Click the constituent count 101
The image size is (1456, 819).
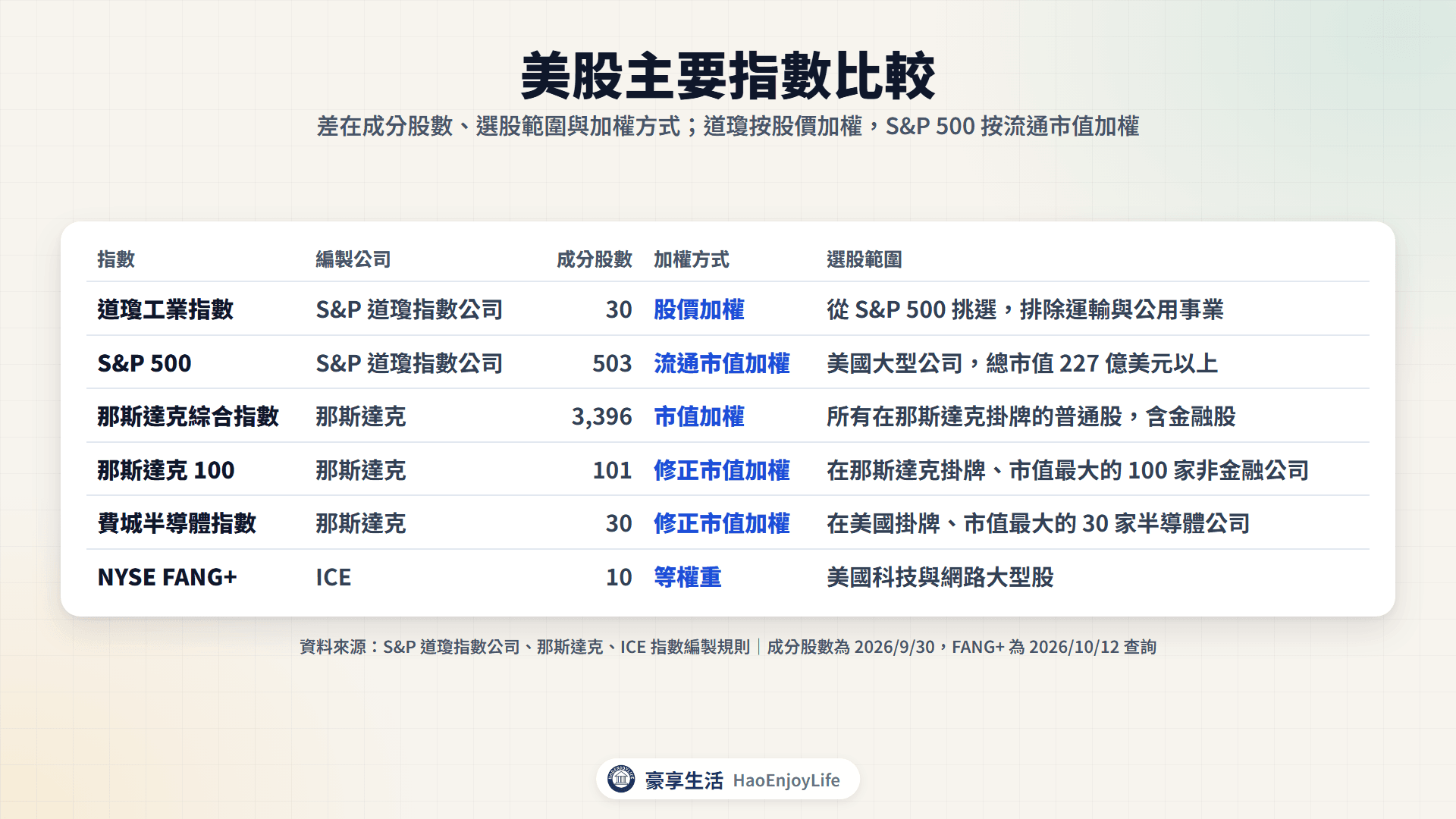(x=612, y=470)
